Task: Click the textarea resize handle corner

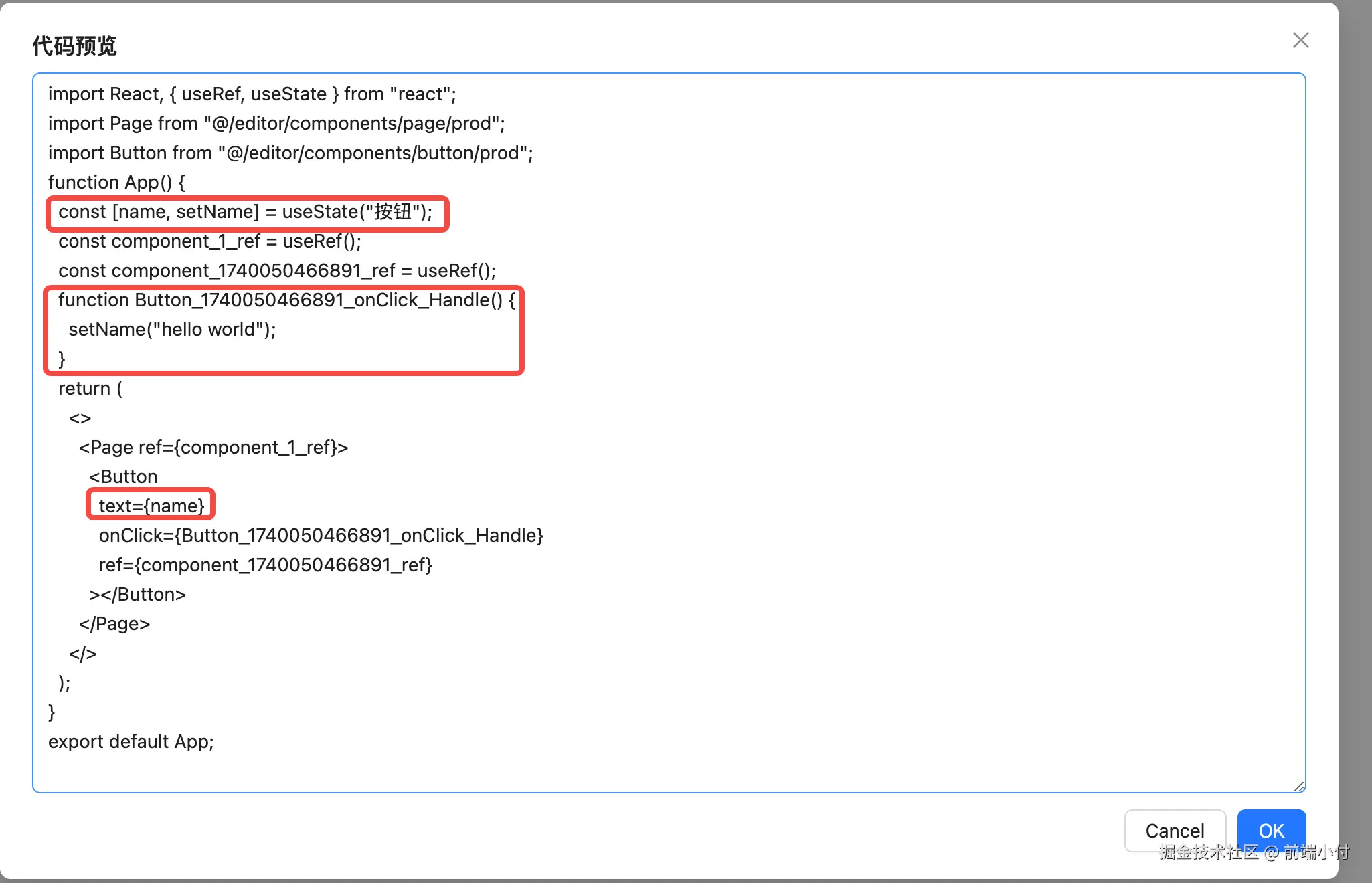Action: click(1298, 786)
